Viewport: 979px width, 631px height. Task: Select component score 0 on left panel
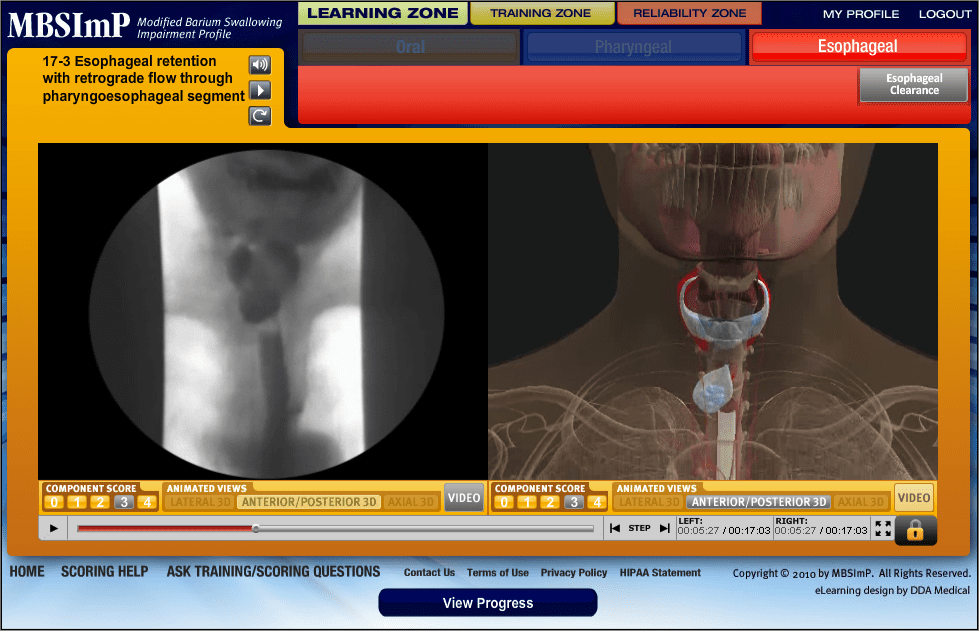[55, 502]
